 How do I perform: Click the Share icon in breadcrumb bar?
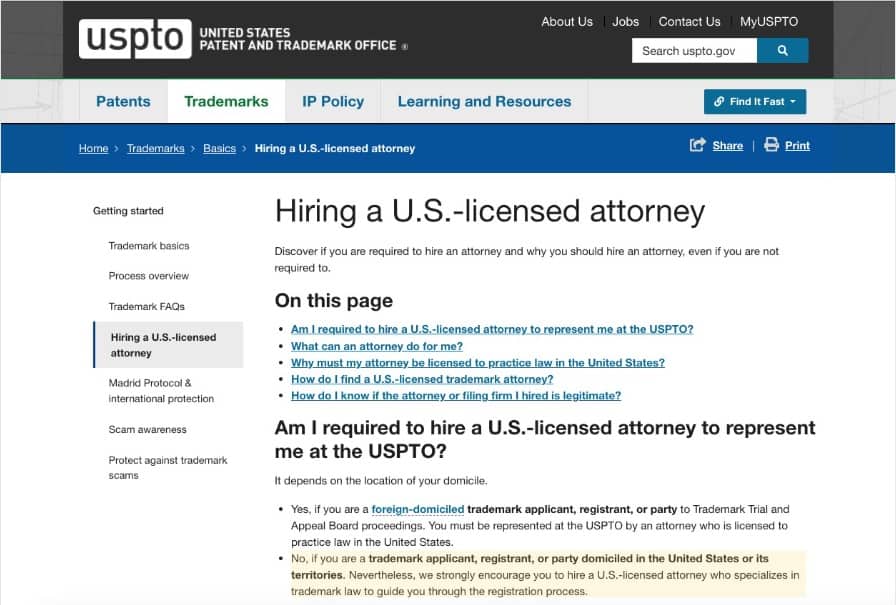pos(698,145)
